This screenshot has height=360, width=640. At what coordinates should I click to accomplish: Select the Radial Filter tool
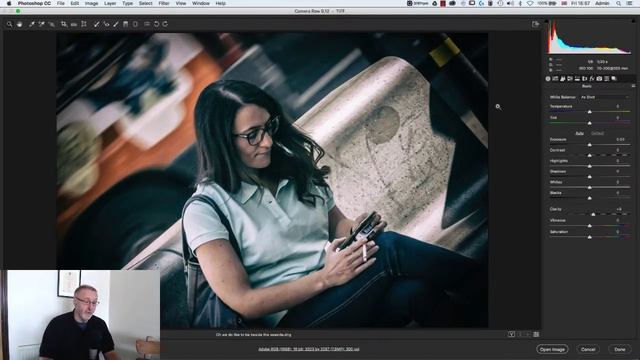(x=136, y=24)
